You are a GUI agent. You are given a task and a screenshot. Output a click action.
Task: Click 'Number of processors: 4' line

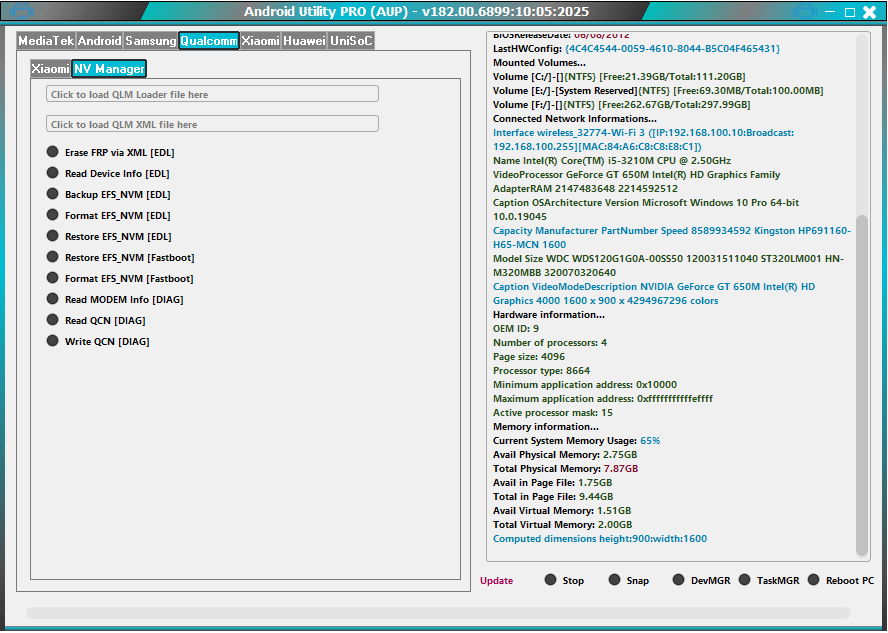[x=550, y=343]
